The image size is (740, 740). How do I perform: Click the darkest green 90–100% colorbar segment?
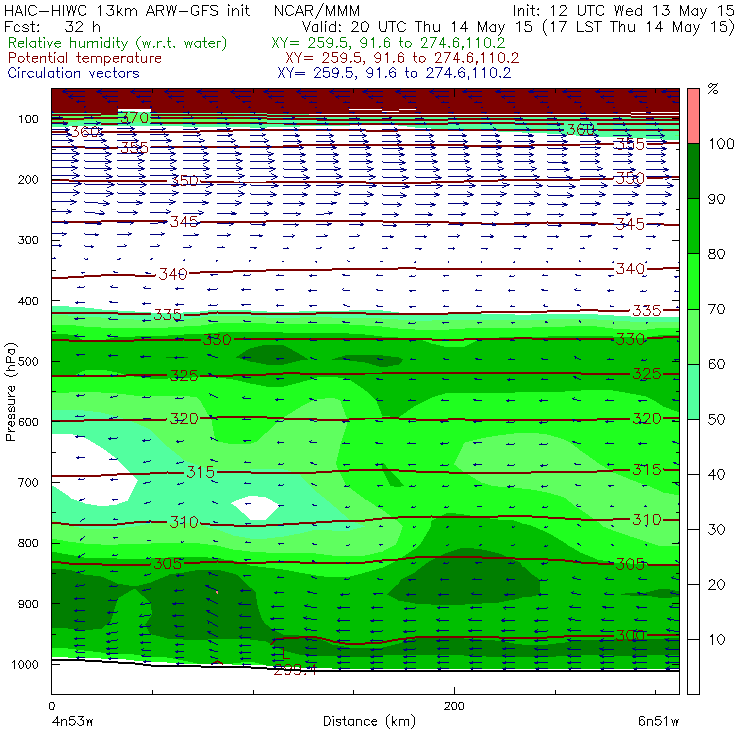click(x=693, y=171)
